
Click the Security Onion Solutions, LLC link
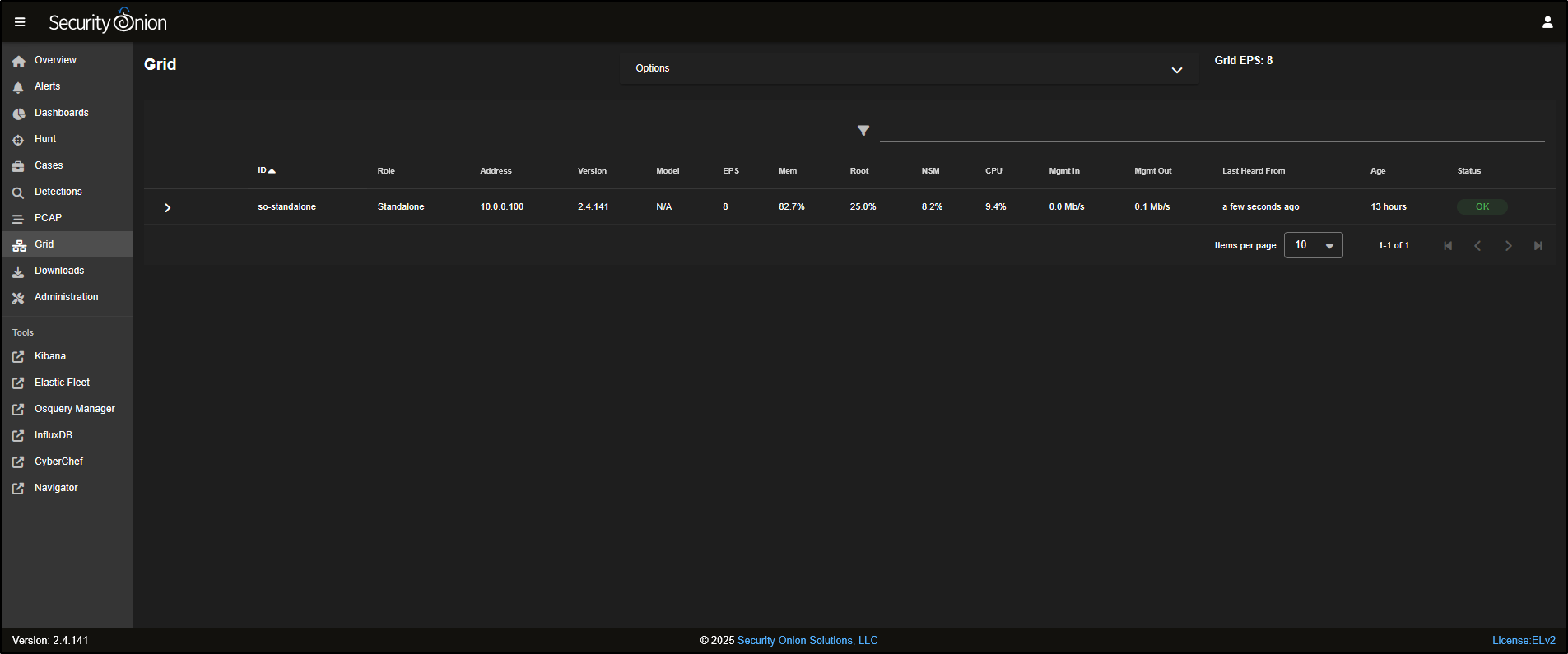pyautogui.click(x=807, y=641)
